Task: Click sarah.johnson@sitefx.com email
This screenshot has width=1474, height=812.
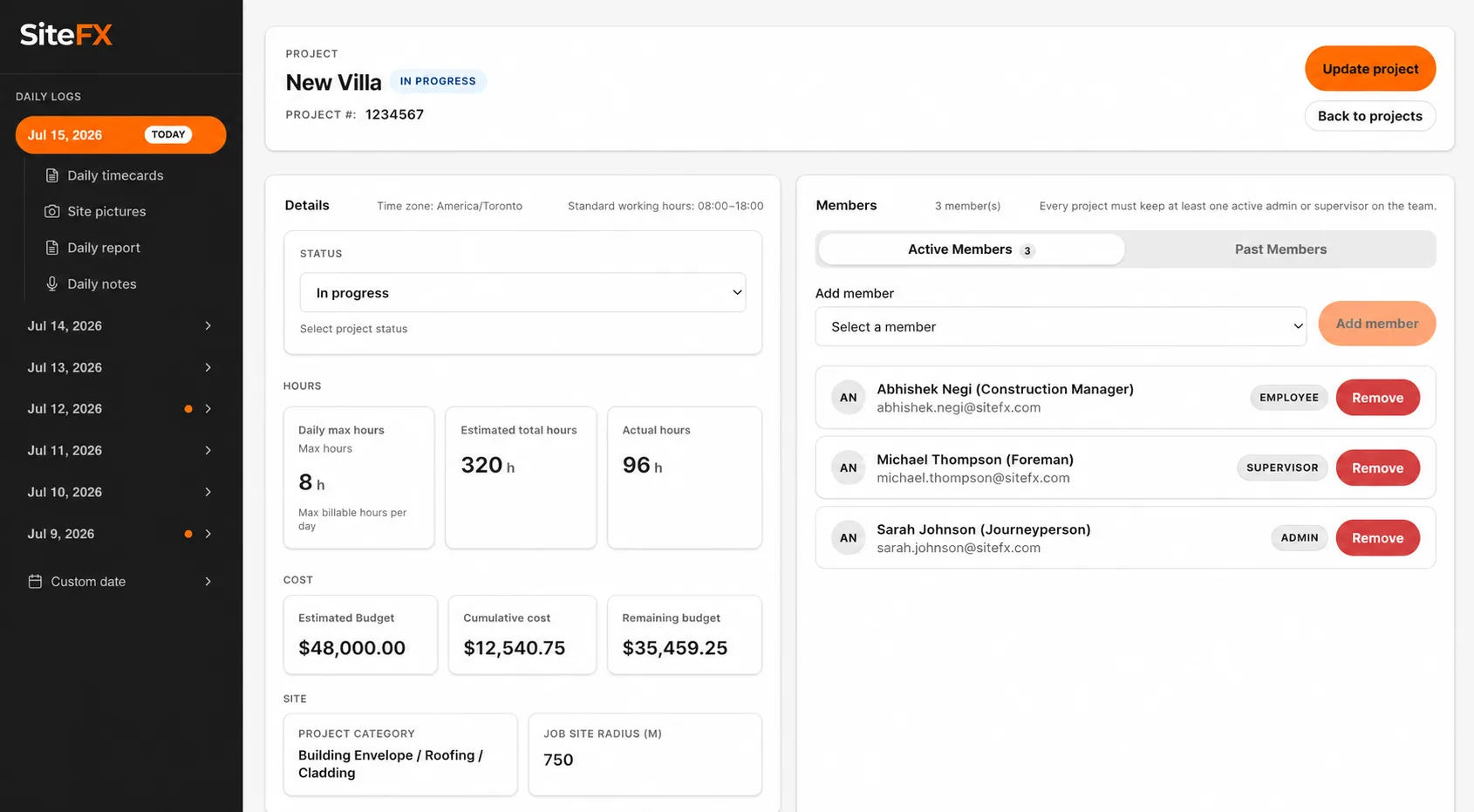Action: click(959, 548)
